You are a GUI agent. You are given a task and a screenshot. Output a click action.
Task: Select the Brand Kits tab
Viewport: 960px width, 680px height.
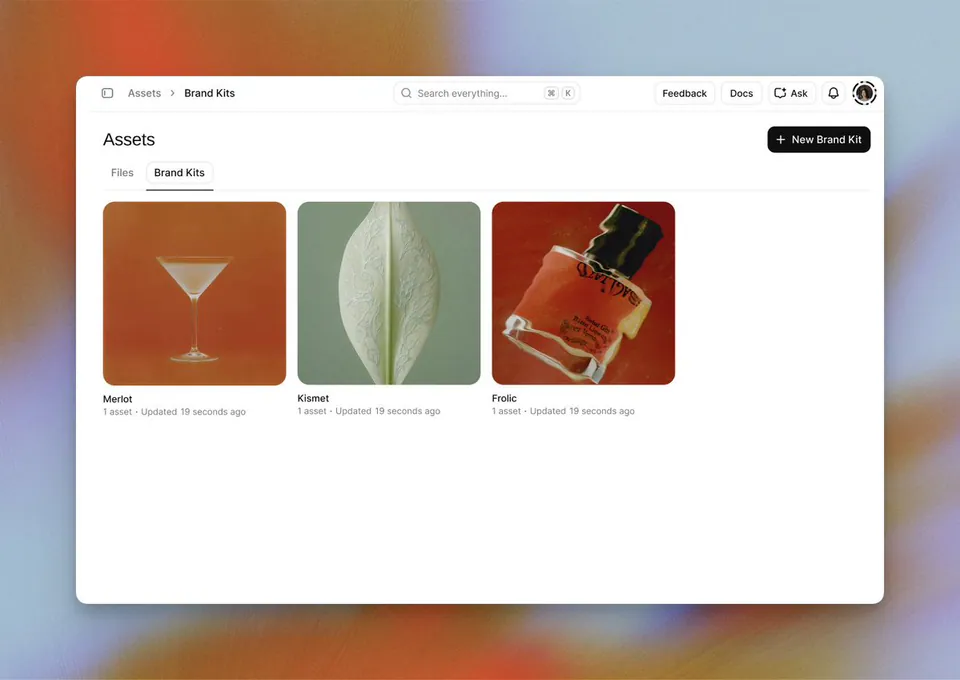pyautogui.click(x=179, y=173)
